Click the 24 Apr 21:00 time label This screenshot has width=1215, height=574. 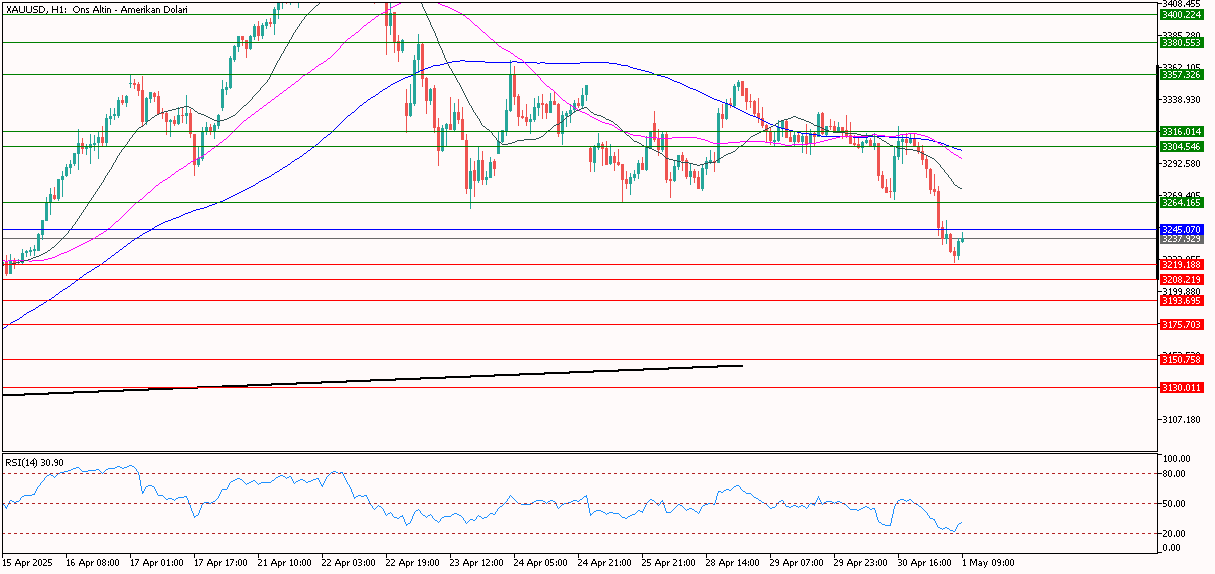point(603,563)
